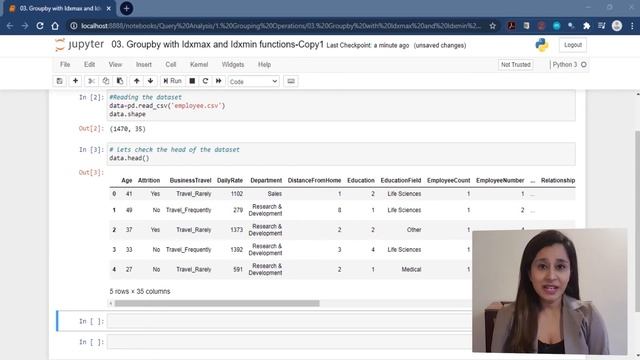This screenshot has width=640, height=360.
Task: Click the Department column header
Action: (x=266, y=180)
